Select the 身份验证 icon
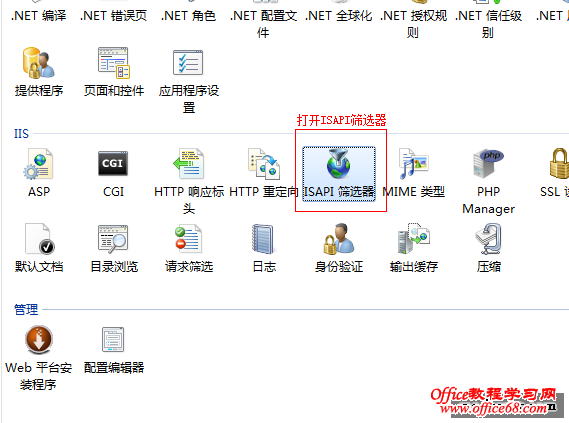 (339, 239)
